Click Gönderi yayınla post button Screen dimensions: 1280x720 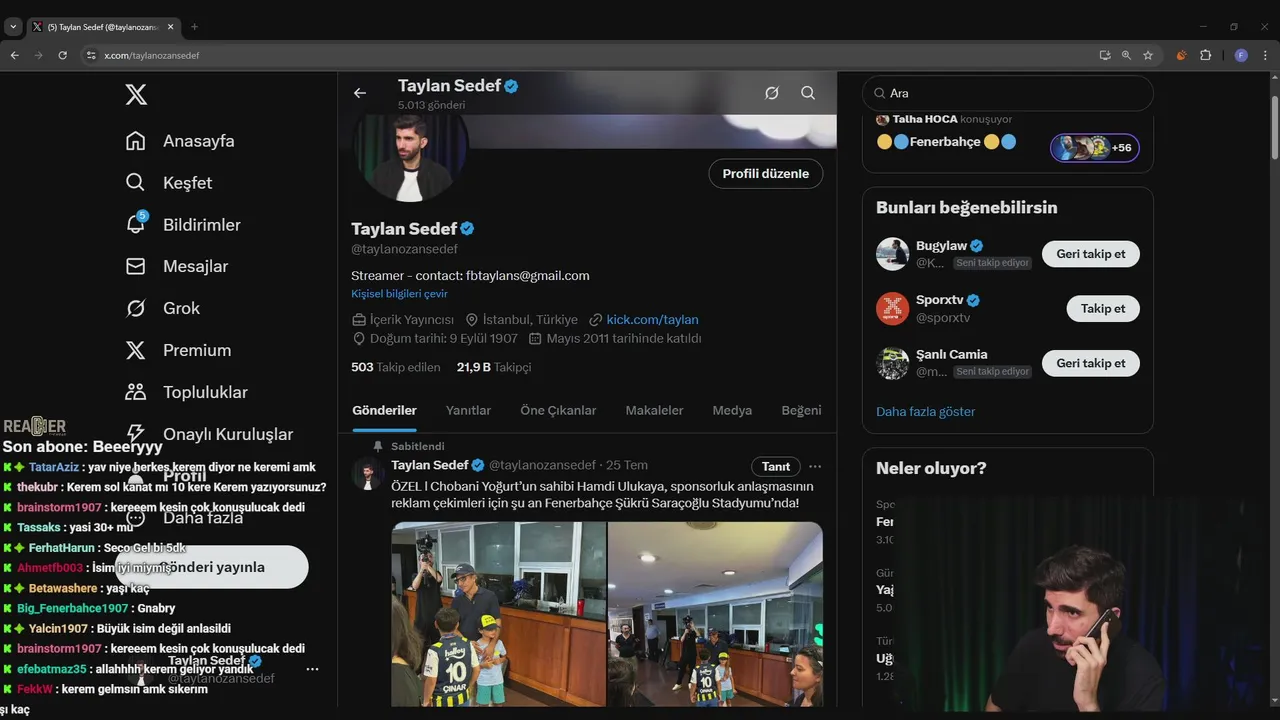tap(212, 567)
